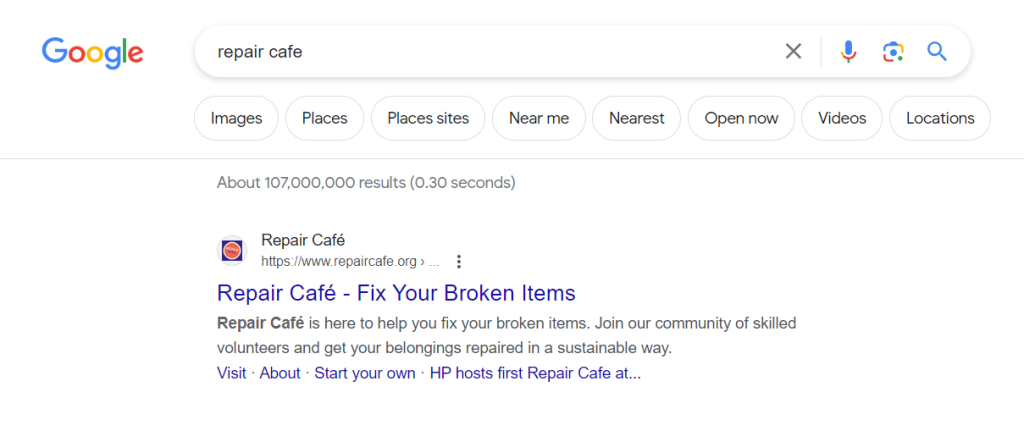Open three-dot menu beside repaircafe.org URL
This screenshot has width=1024, height=431.
(x=459, y=262)
